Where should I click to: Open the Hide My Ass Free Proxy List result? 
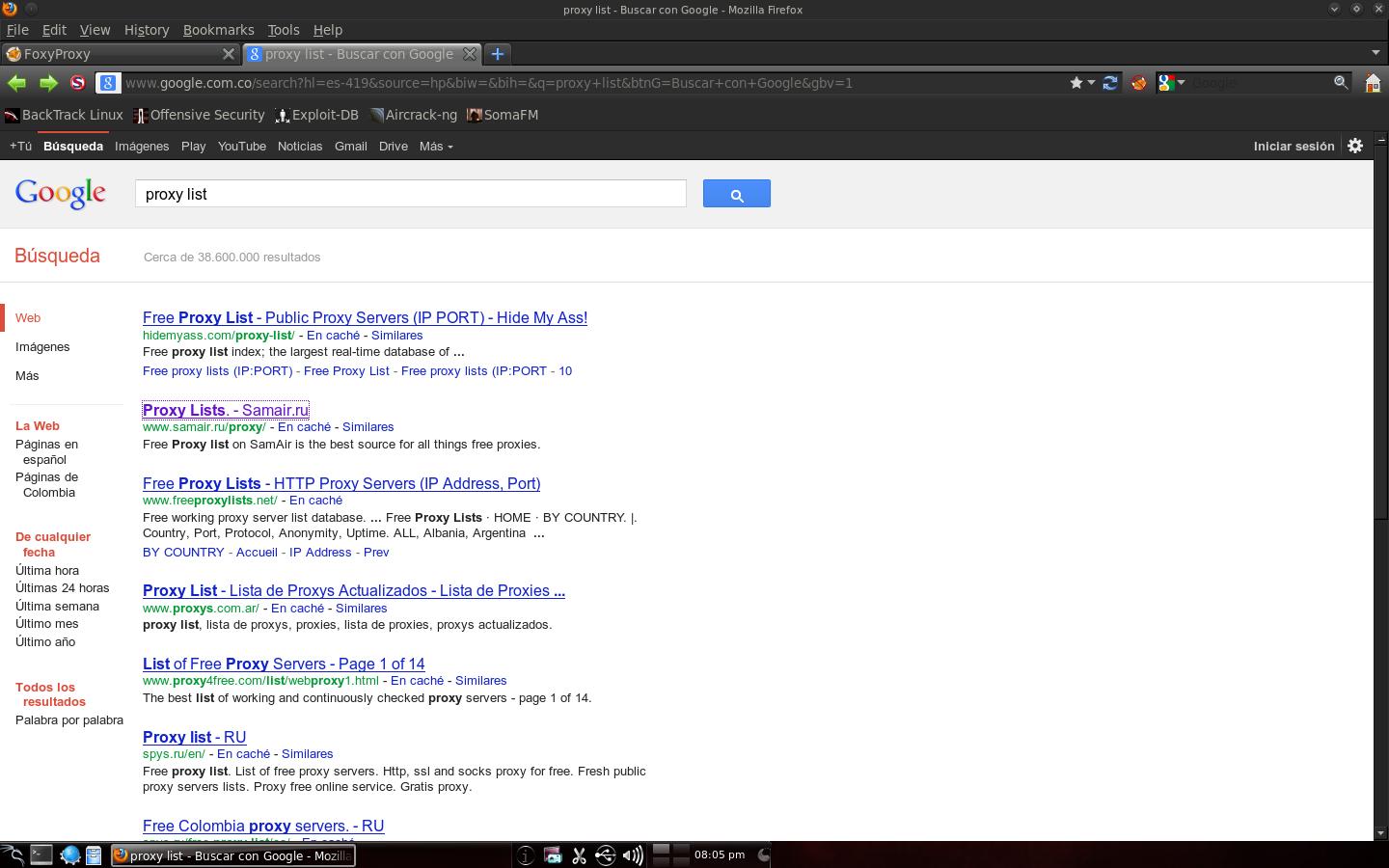365,317
